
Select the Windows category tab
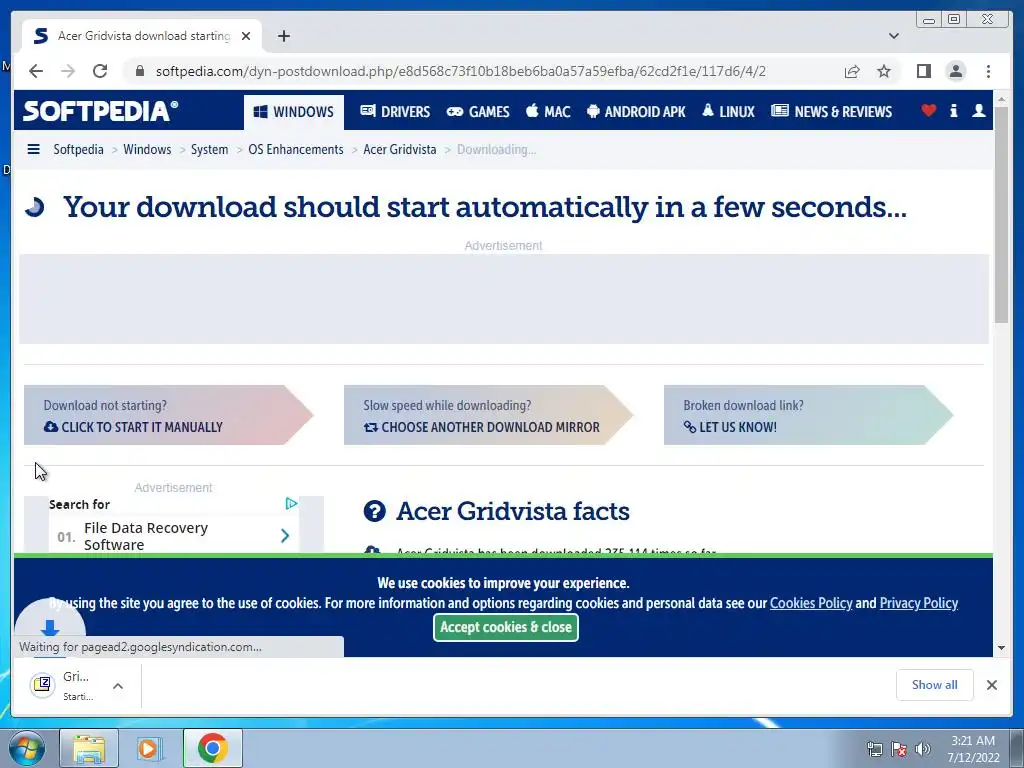point(294,112)
